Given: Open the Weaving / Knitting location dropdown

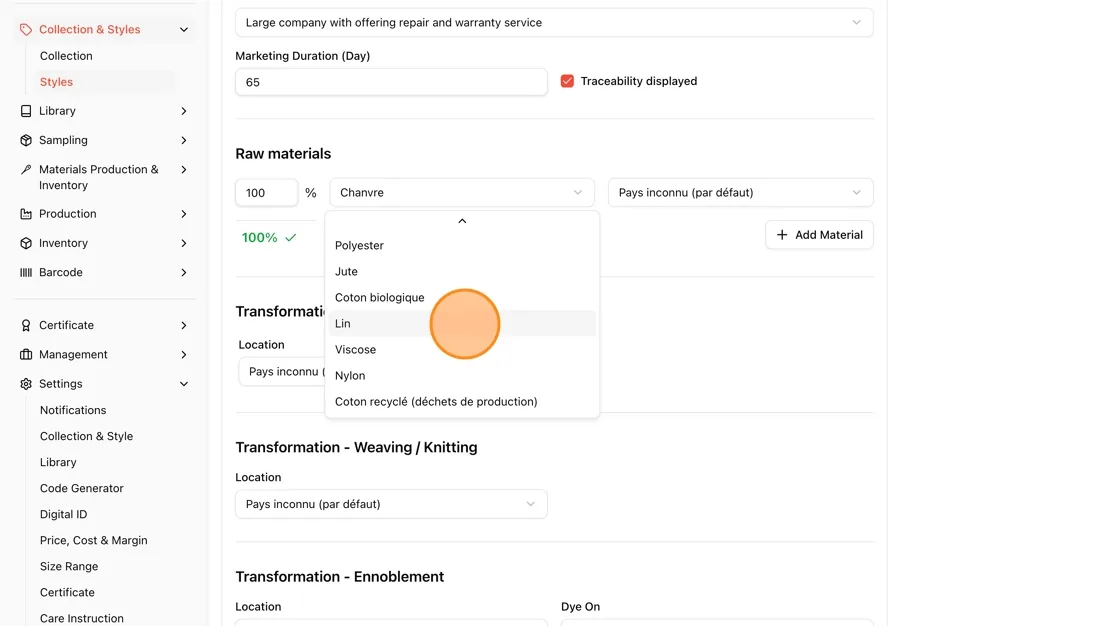Looking at the screenshot, I should [x=391, y=504].
